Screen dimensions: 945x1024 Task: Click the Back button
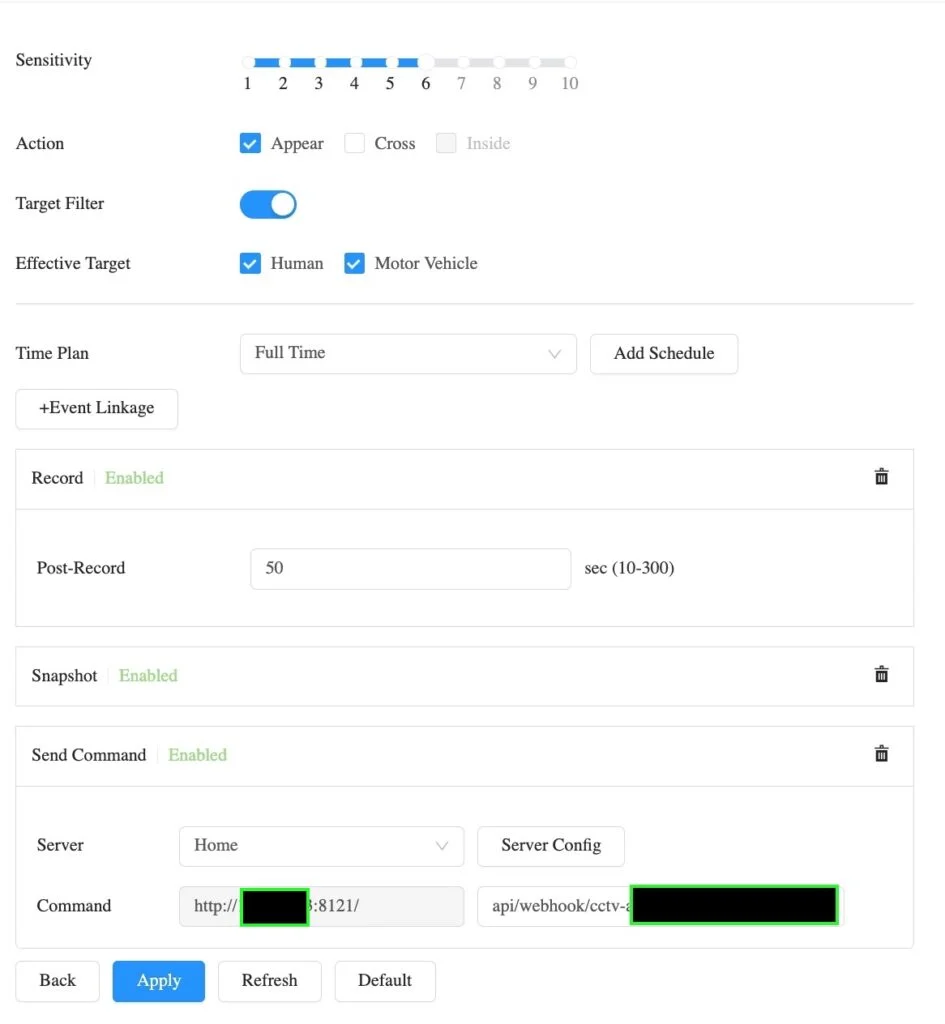click(x=57, y=981)
